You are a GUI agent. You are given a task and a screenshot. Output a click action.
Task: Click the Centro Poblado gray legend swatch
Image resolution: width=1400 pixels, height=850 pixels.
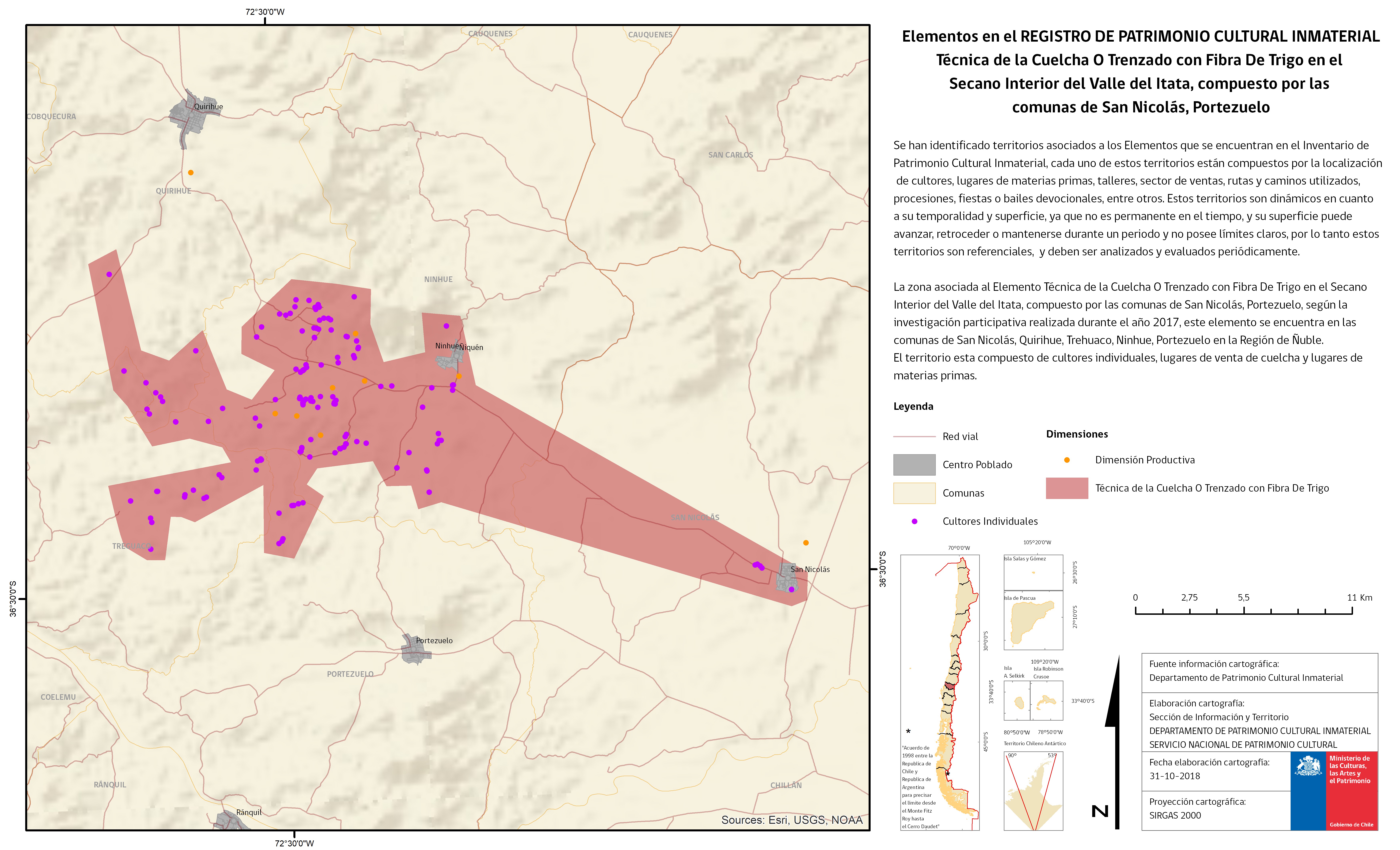pos(914,465)
